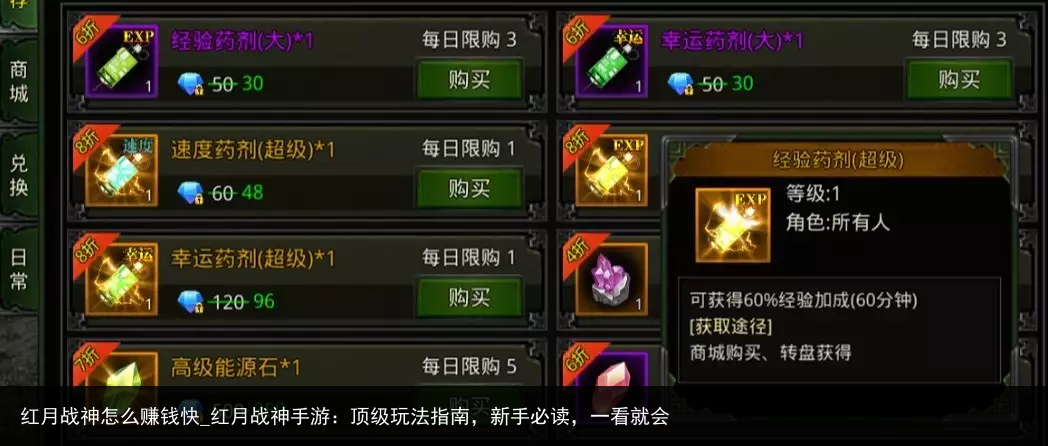Click the diamond icon beside price 96
Viewport: 1048px width, 446px height.
click(190, 302)
